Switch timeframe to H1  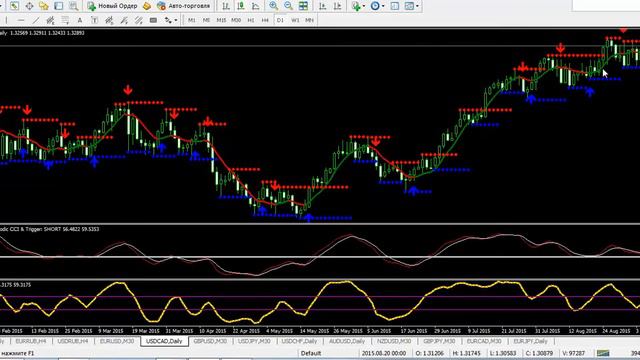(x=251, y=20)
